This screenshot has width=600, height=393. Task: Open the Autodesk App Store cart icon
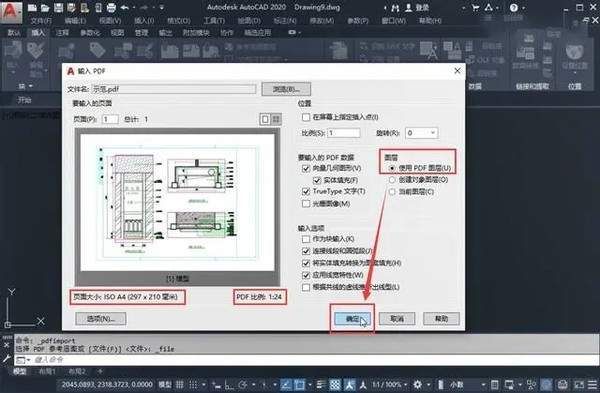point(476,8)
